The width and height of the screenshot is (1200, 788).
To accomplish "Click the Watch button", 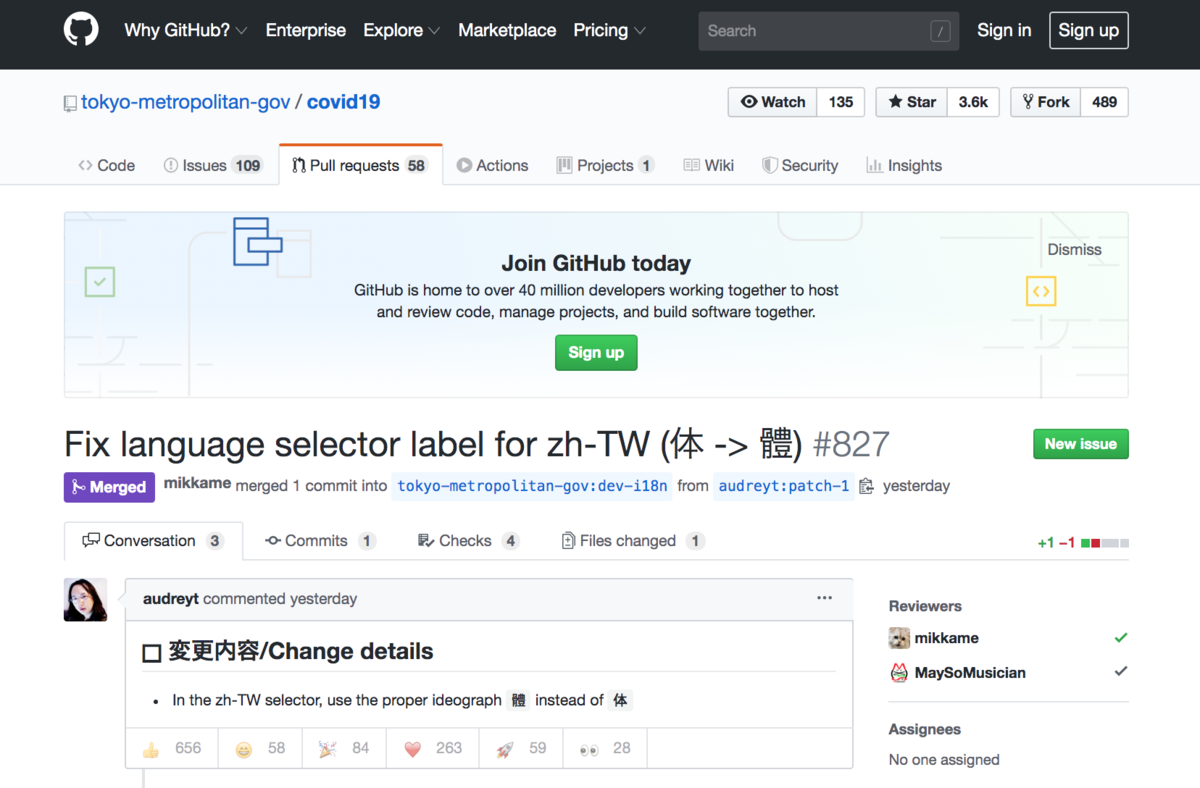I will (x=773, y=102).
